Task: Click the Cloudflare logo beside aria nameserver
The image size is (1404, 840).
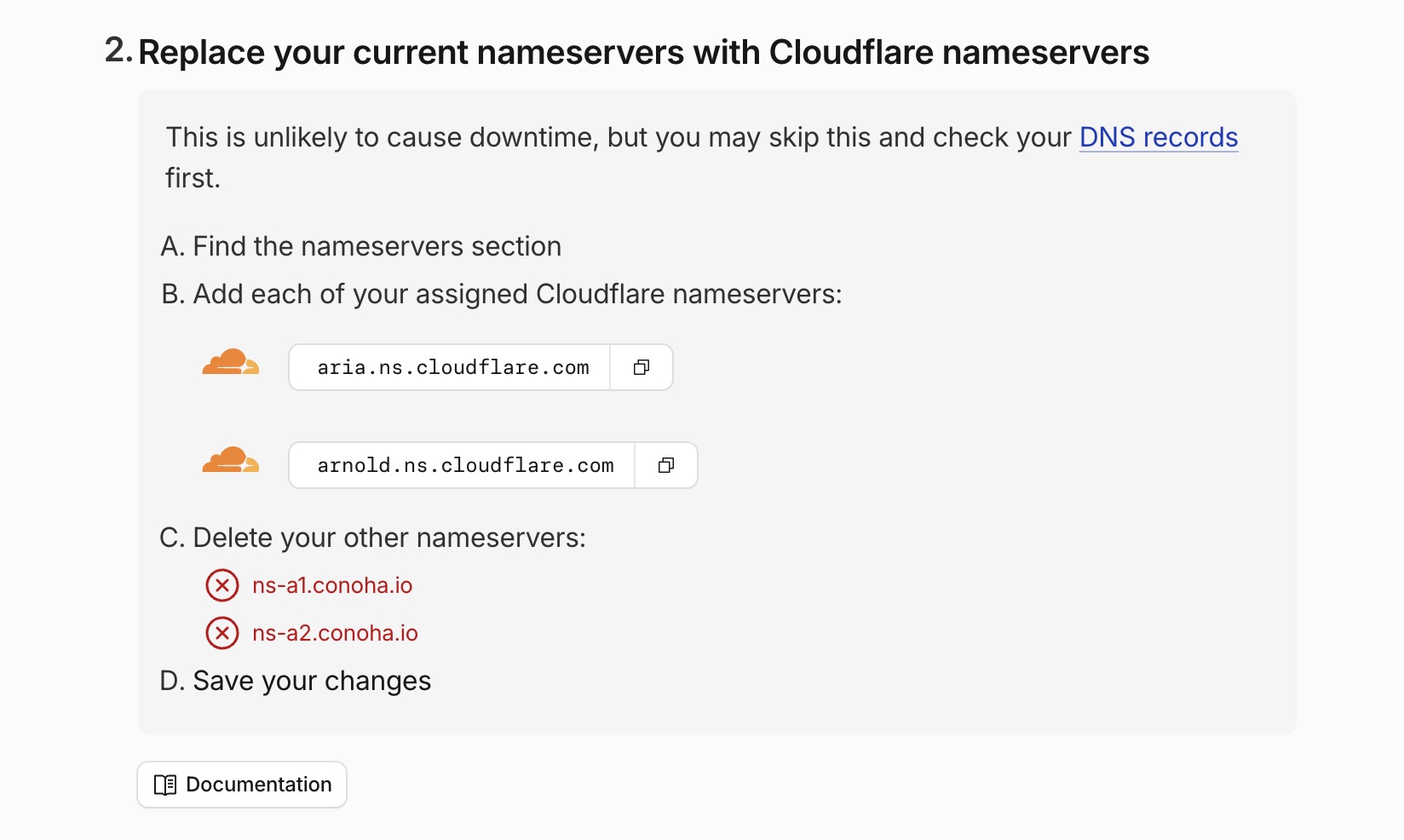Action: tap(231, 362)
